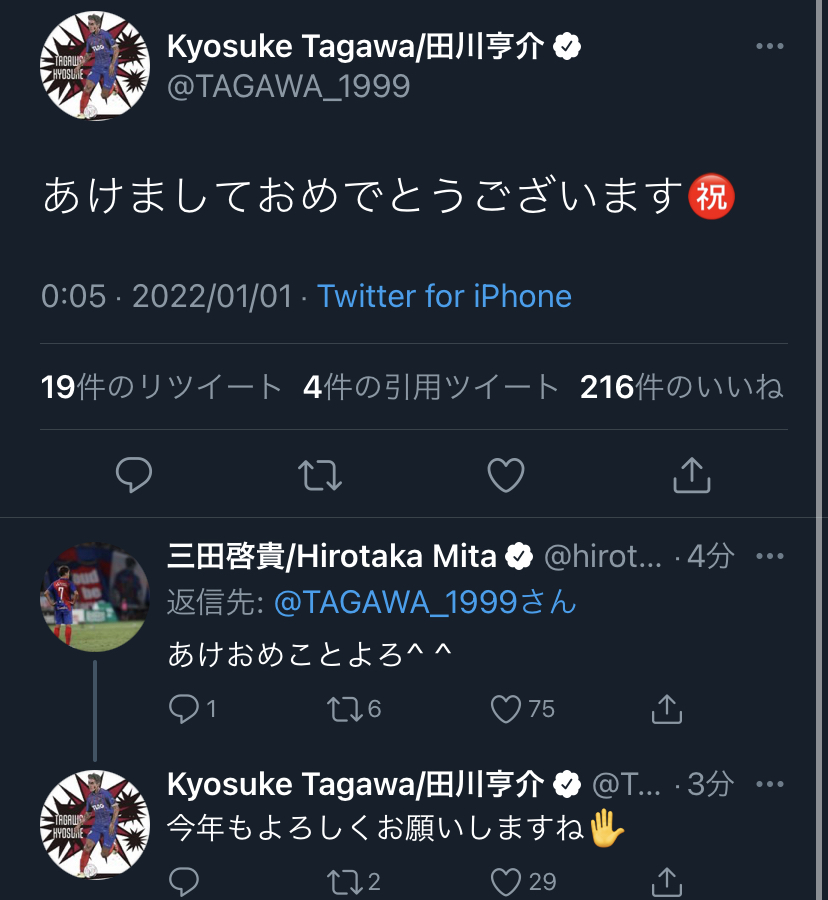This screenshot has width=828, height=900.
Task: Open the Twitter for iPhone source link
Action: coord(444,296)
